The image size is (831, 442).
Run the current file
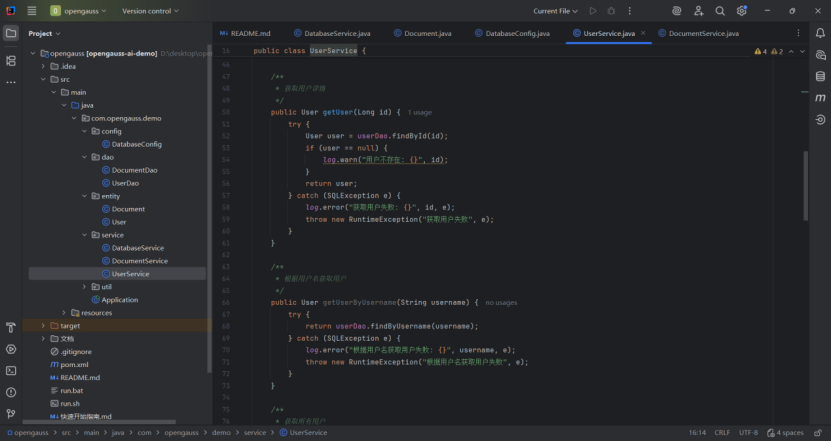coord(593,11)
